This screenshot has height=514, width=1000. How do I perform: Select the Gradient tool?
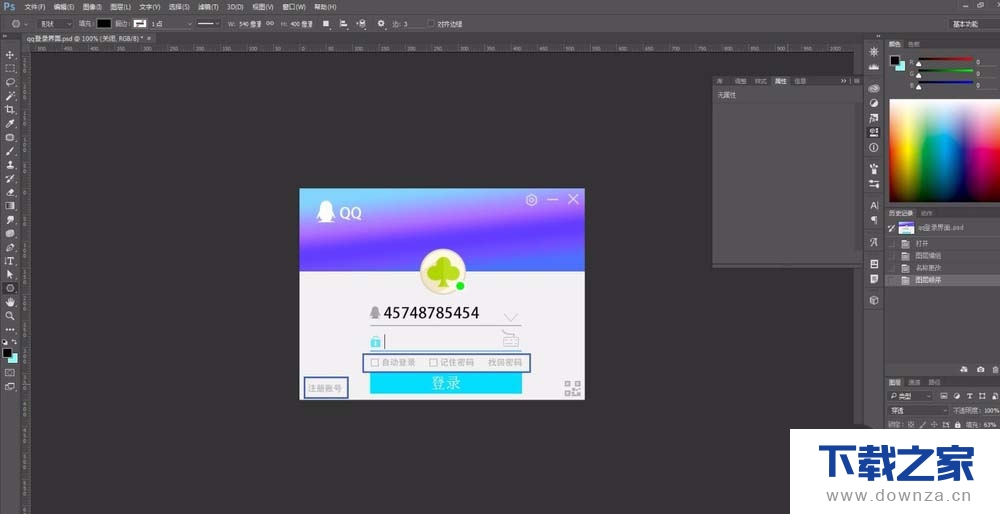point(10,206)
